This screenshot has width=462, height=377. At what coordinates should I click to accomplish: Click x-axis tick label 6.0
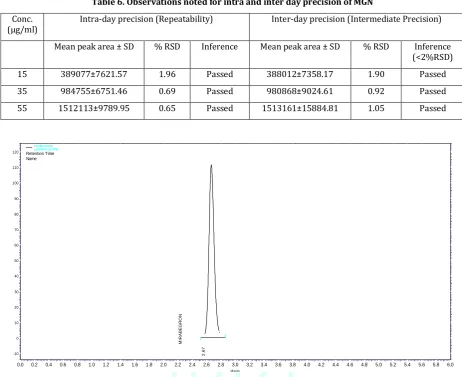pyautogui.click(x=450, y=365)
